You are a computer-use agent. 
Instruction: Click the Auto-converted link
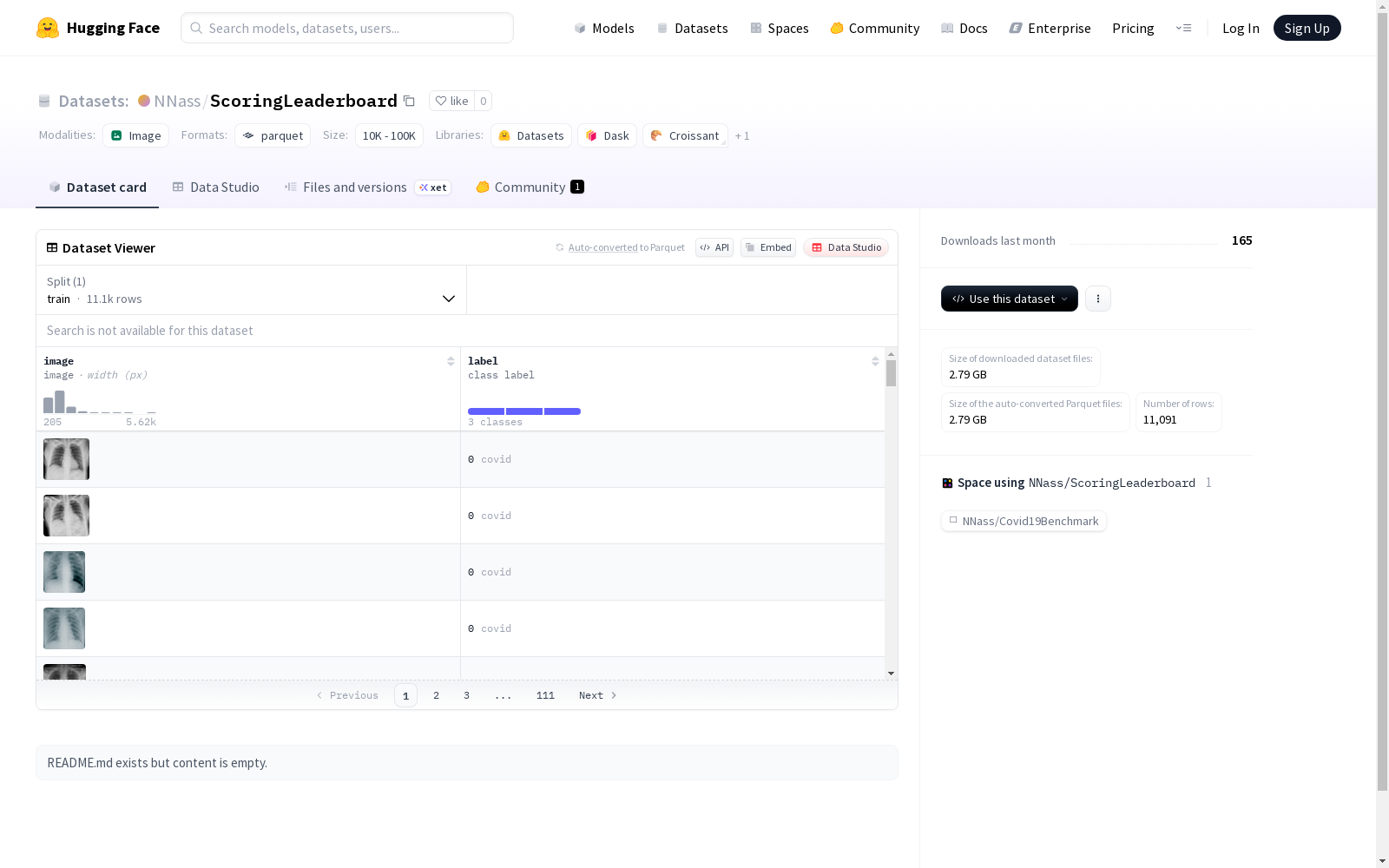point(602,247)
